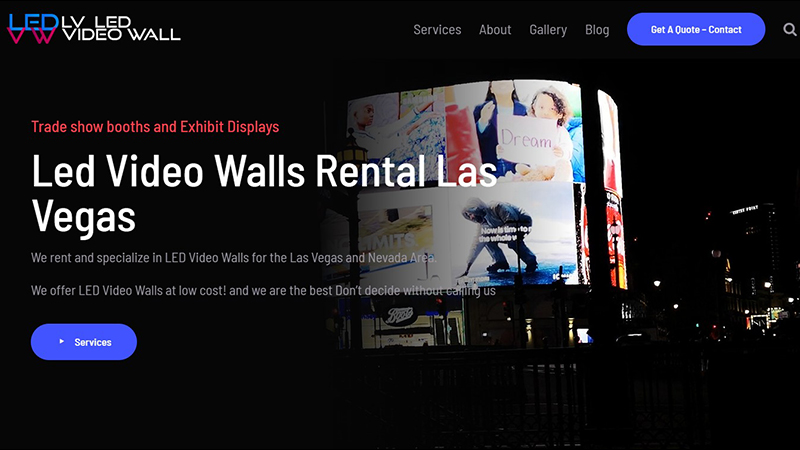Visit the Blog page
The height and width of the screenshot is (450, 800).
(x=597, y=30)
